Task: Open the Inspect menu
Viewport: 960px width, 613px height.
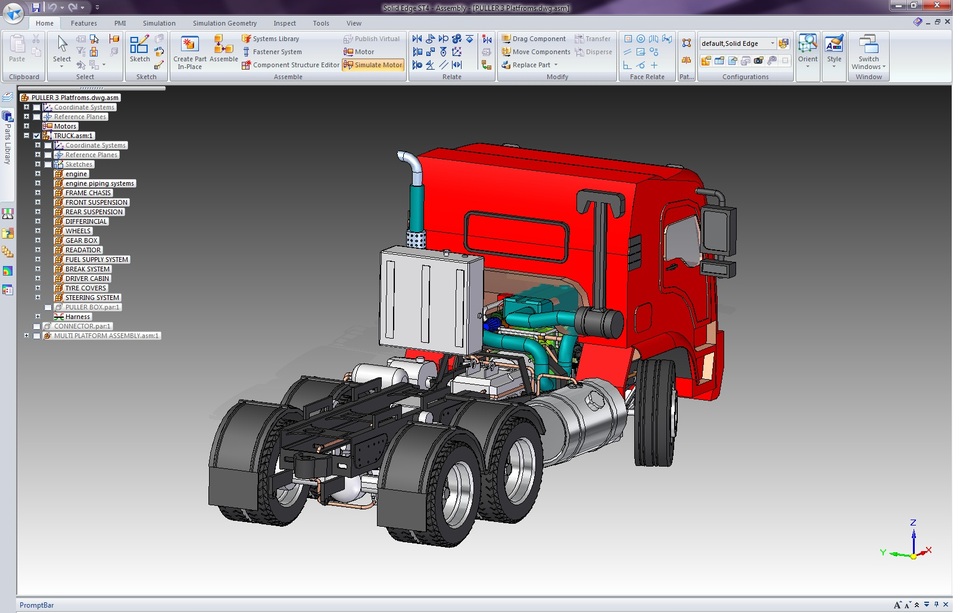Action: tap(284, 23)
